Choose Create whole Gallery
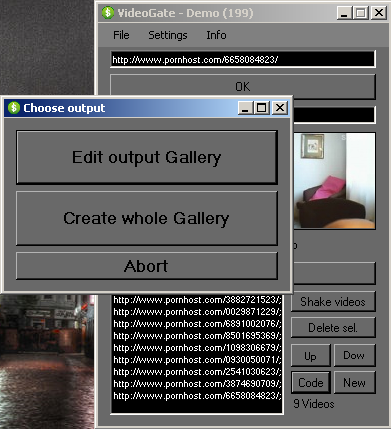Screen dimensions: 391x429 pyautogui.click(x=147, y=218)
